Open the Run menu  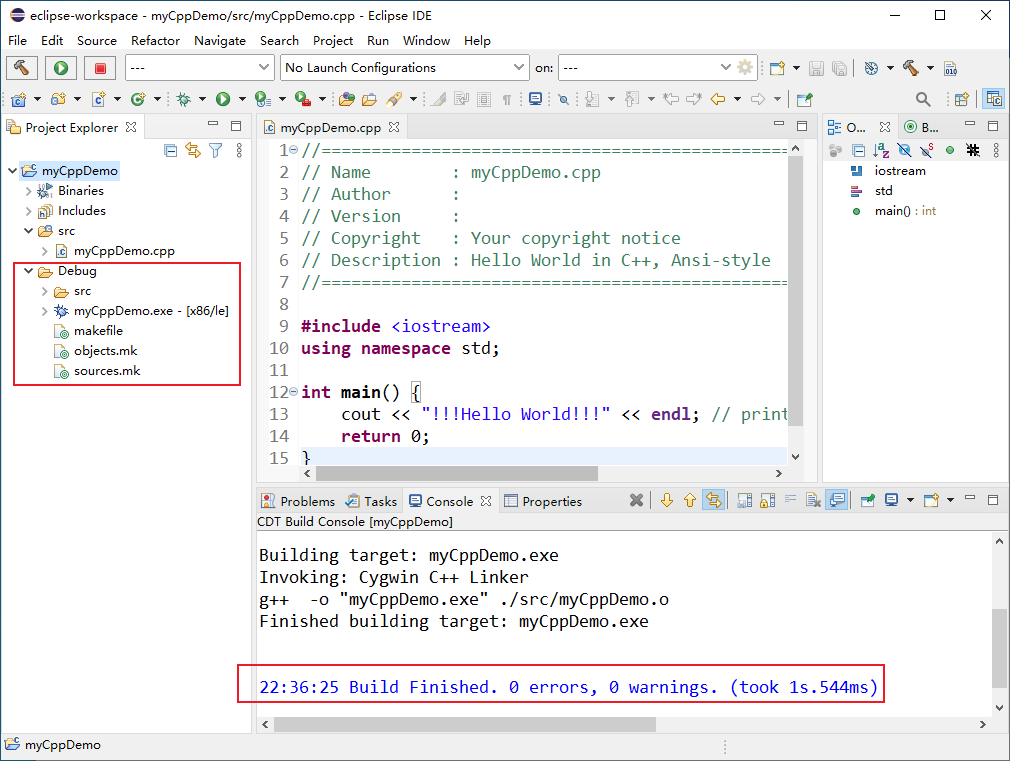tap(378, 41)
